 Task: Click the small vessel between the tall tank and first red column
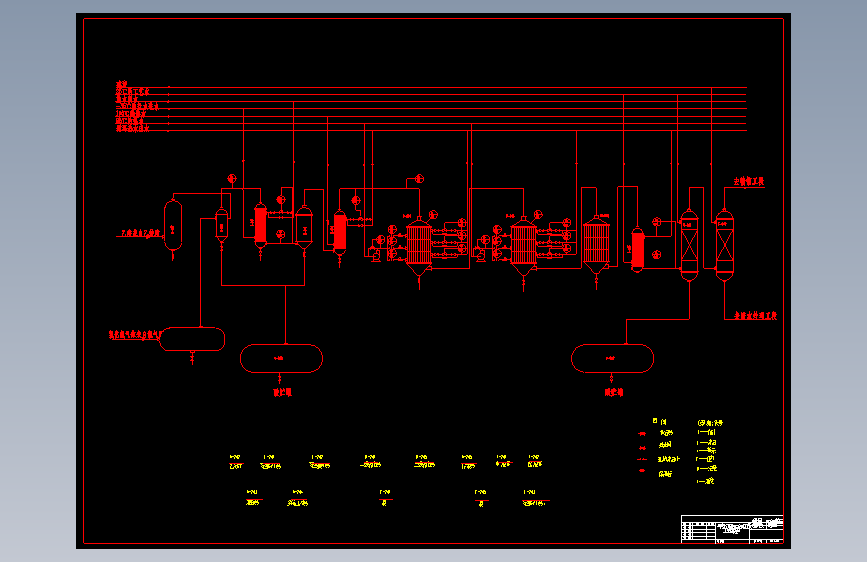point(221,225)
